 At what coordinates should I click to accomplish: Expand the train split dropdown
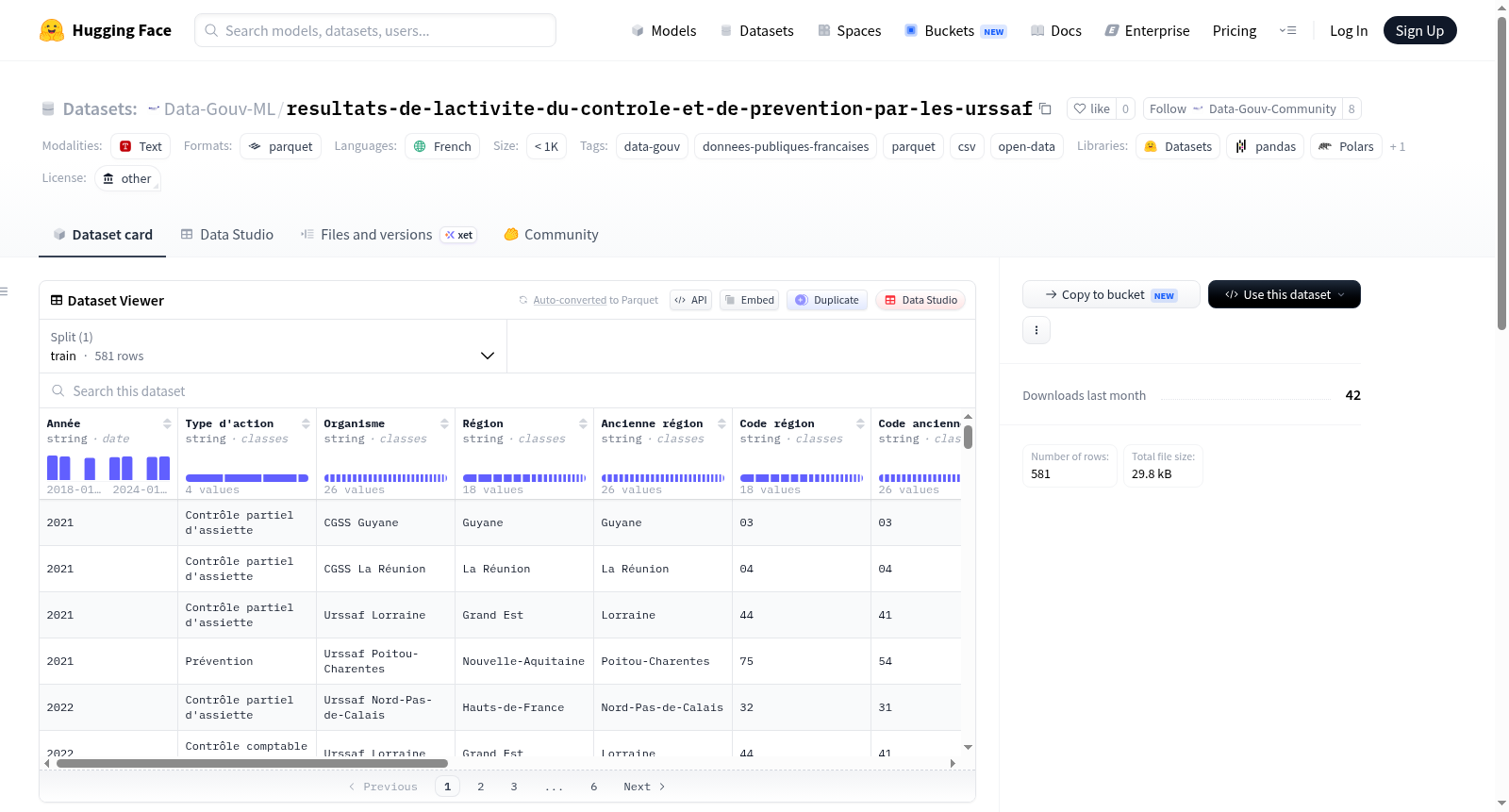(273, 346)
